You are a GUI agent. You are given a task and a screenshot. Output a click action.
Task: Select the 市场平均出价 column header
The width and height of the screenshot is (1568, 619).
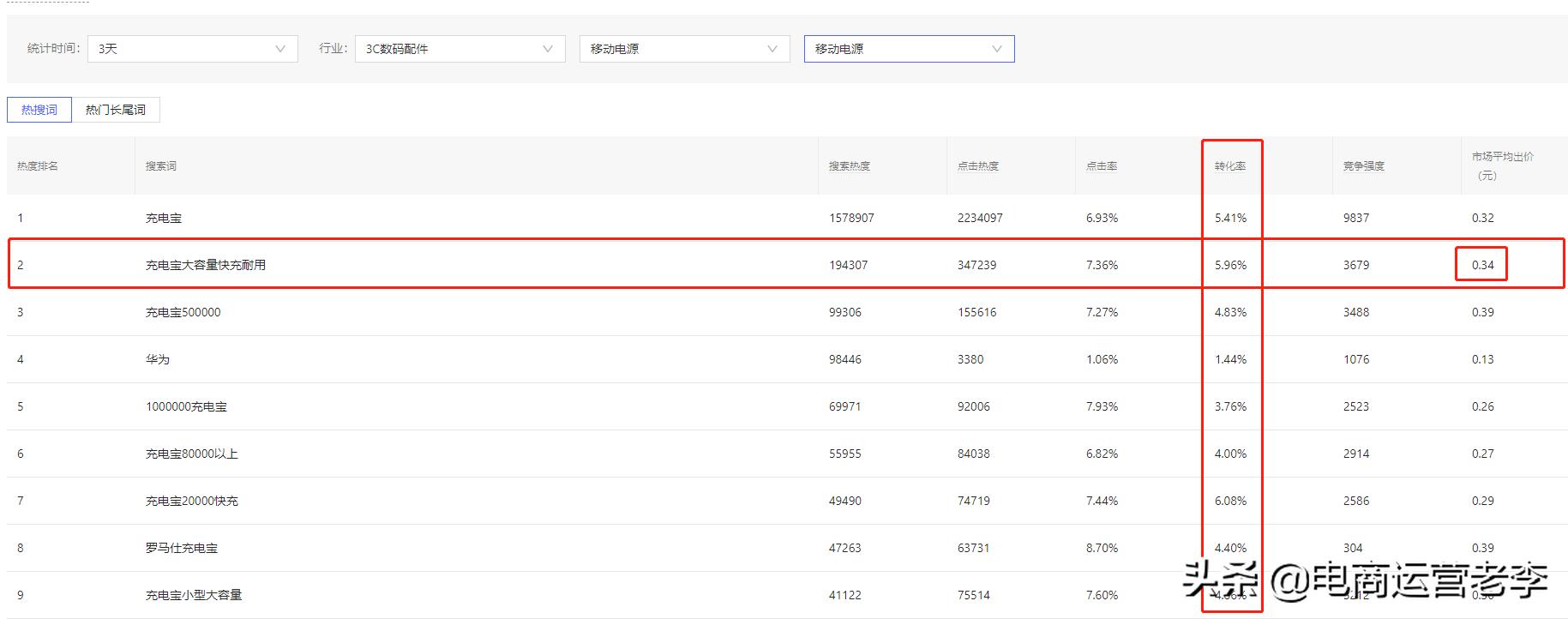(x=1503, y=165)
